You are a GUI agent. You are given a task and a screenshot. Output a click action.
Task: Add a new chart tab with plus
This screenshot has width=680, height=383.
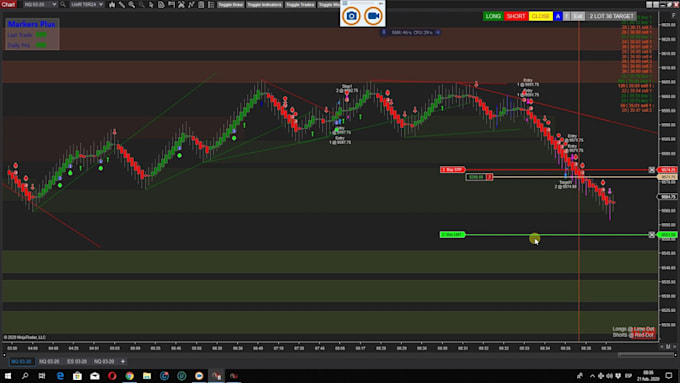pyautogui.click(x=123, y=361)
